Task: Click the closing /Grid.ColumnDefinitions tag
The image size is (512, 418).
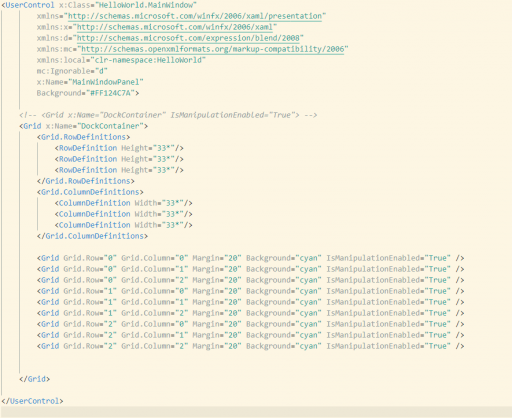Action: (x=92, y=236)
